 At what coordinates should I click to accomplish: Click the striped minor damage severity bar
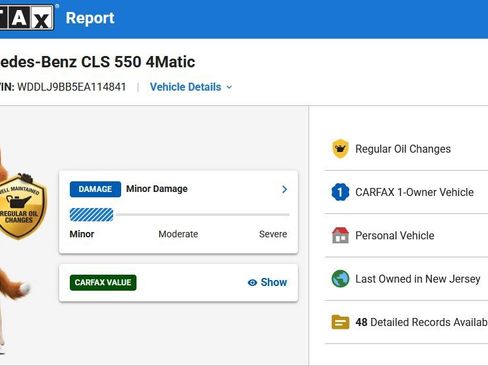click(x=91, y=215)
